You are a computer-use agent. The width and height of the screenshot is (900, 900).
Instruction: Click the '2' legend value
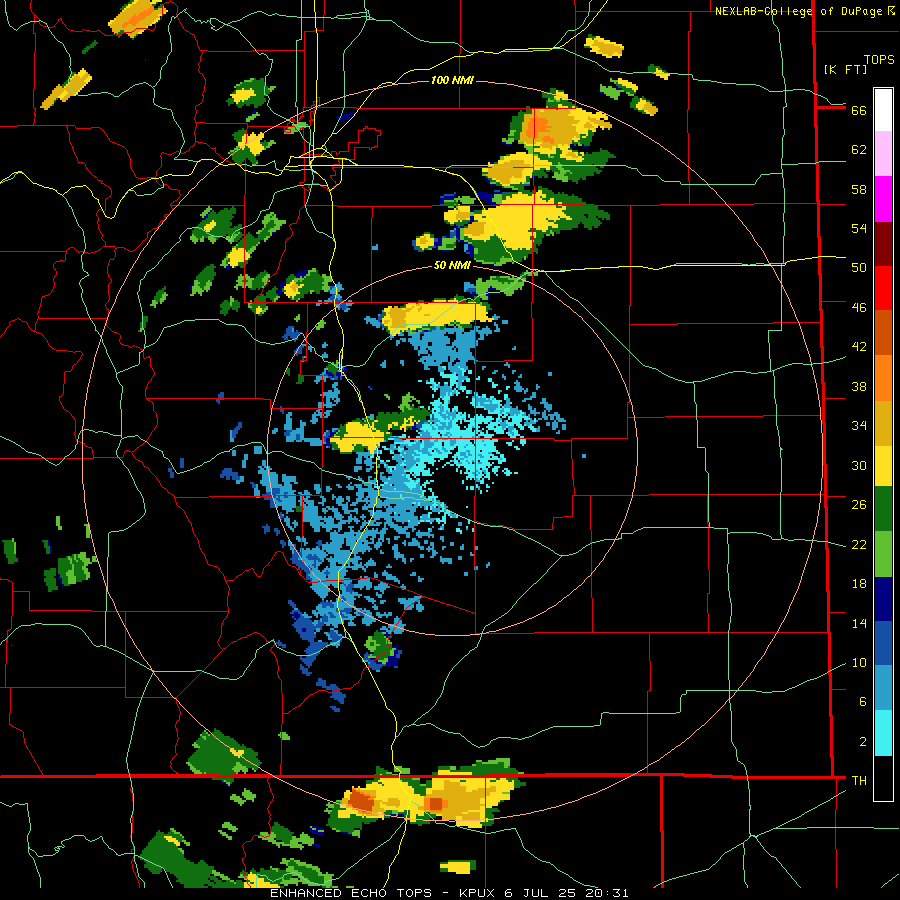coord(863,742)
